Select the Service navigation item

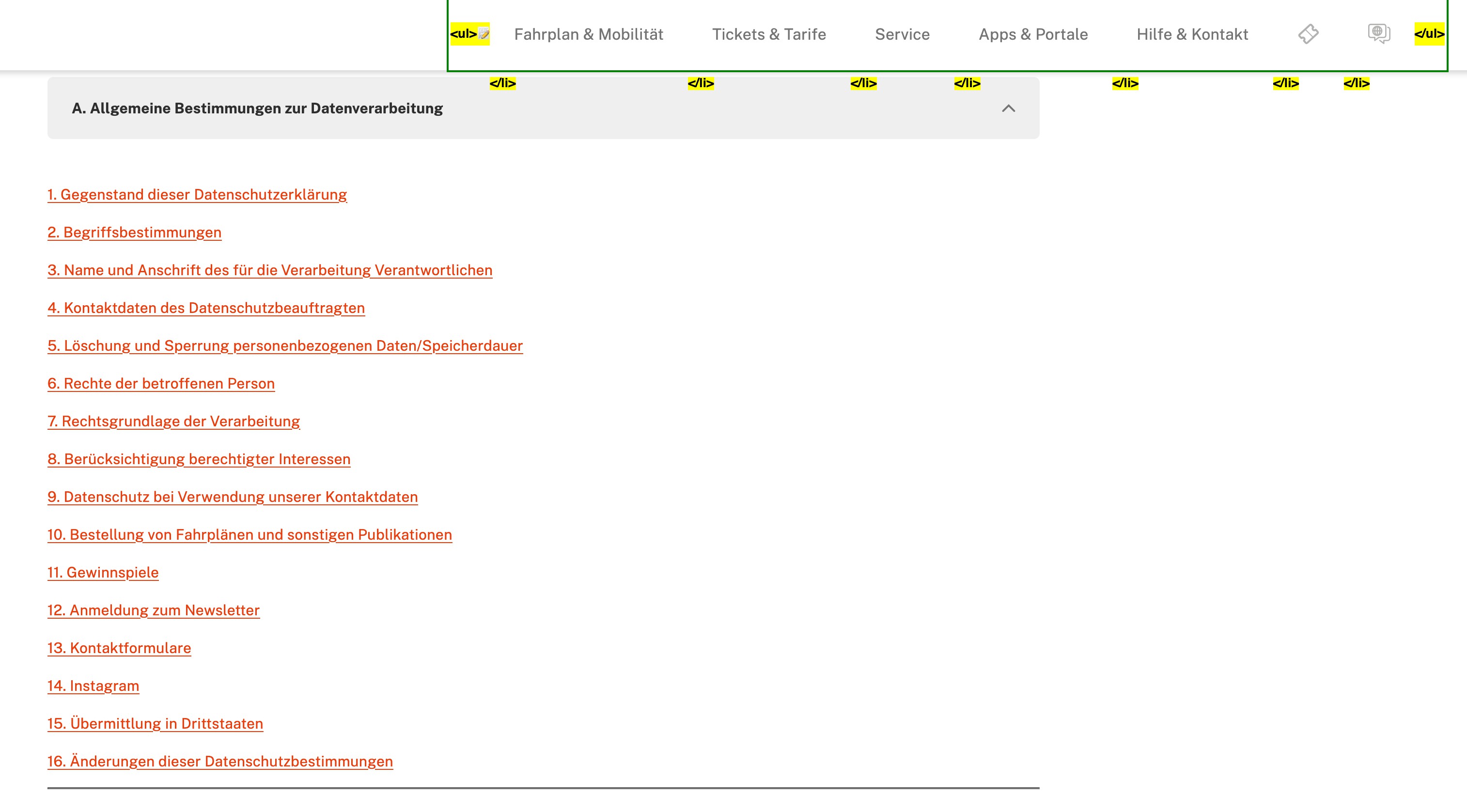pyautogui.click(x=902, y=34)
